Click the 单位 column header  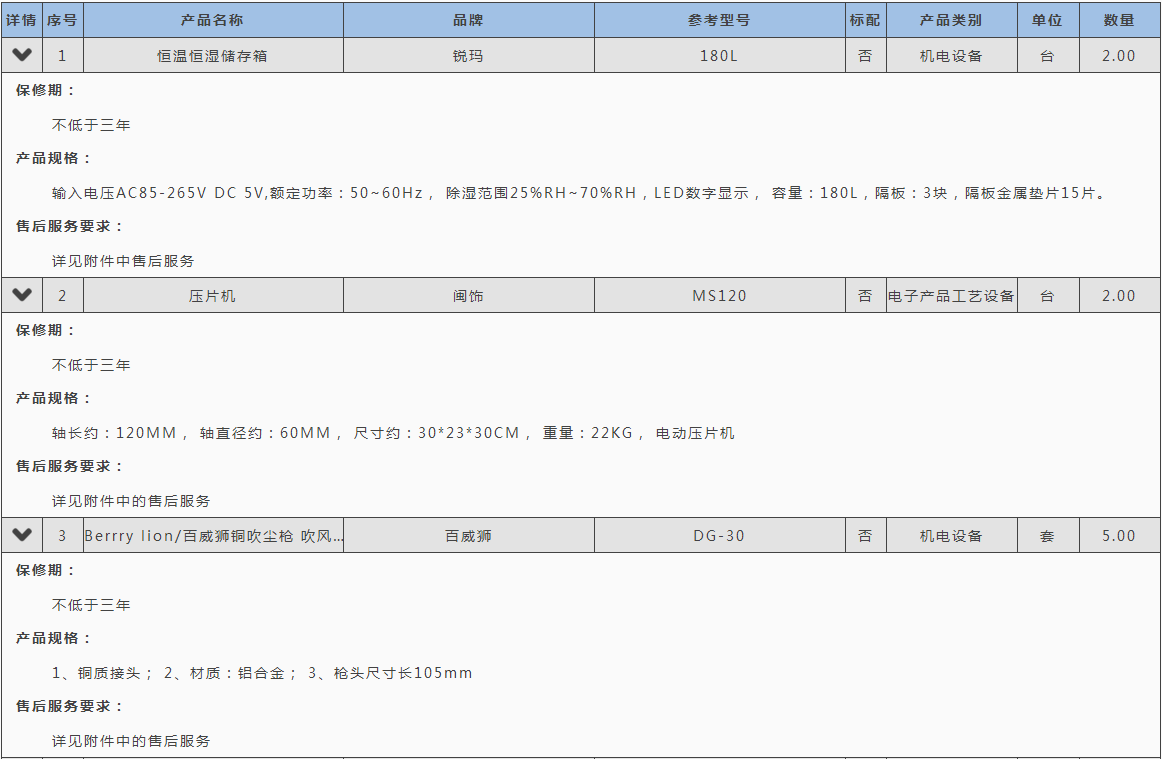[x=1047, y=20]
